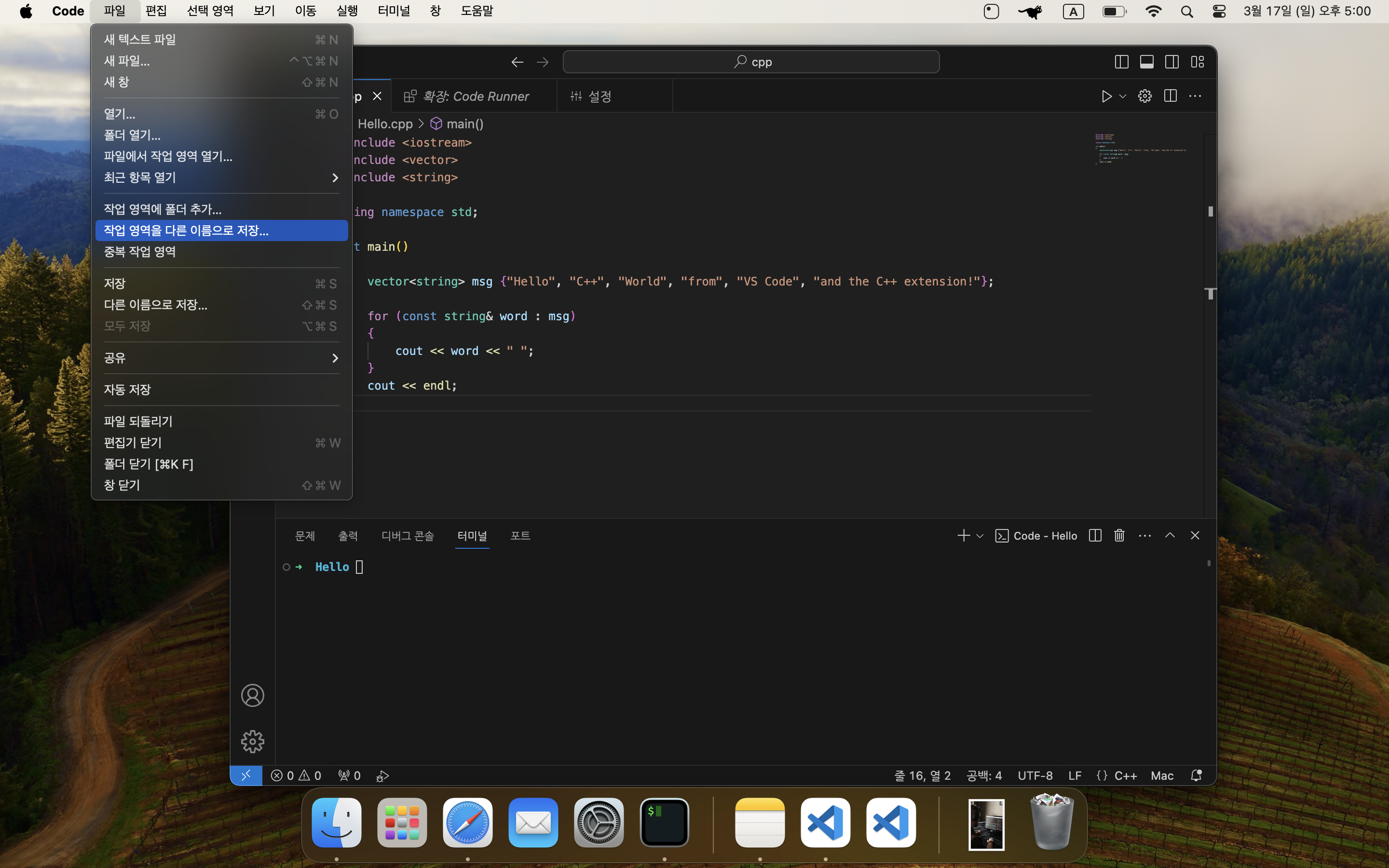
Task: Open the new terminal profile dropdown
Action: tap(980, 536)
